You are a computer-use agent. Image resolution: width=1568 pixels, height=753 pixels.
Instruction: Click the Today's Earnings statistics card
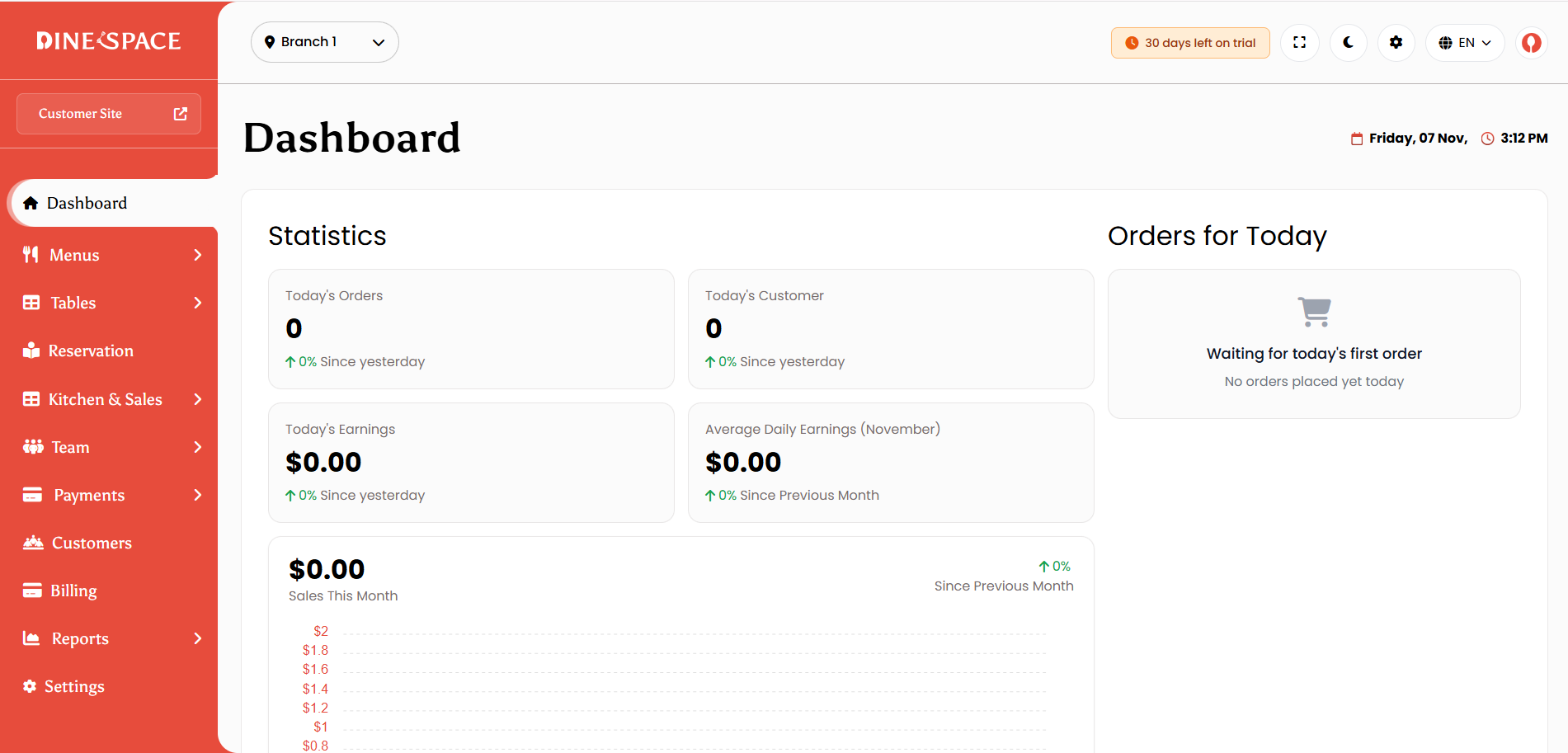point(471,463)
